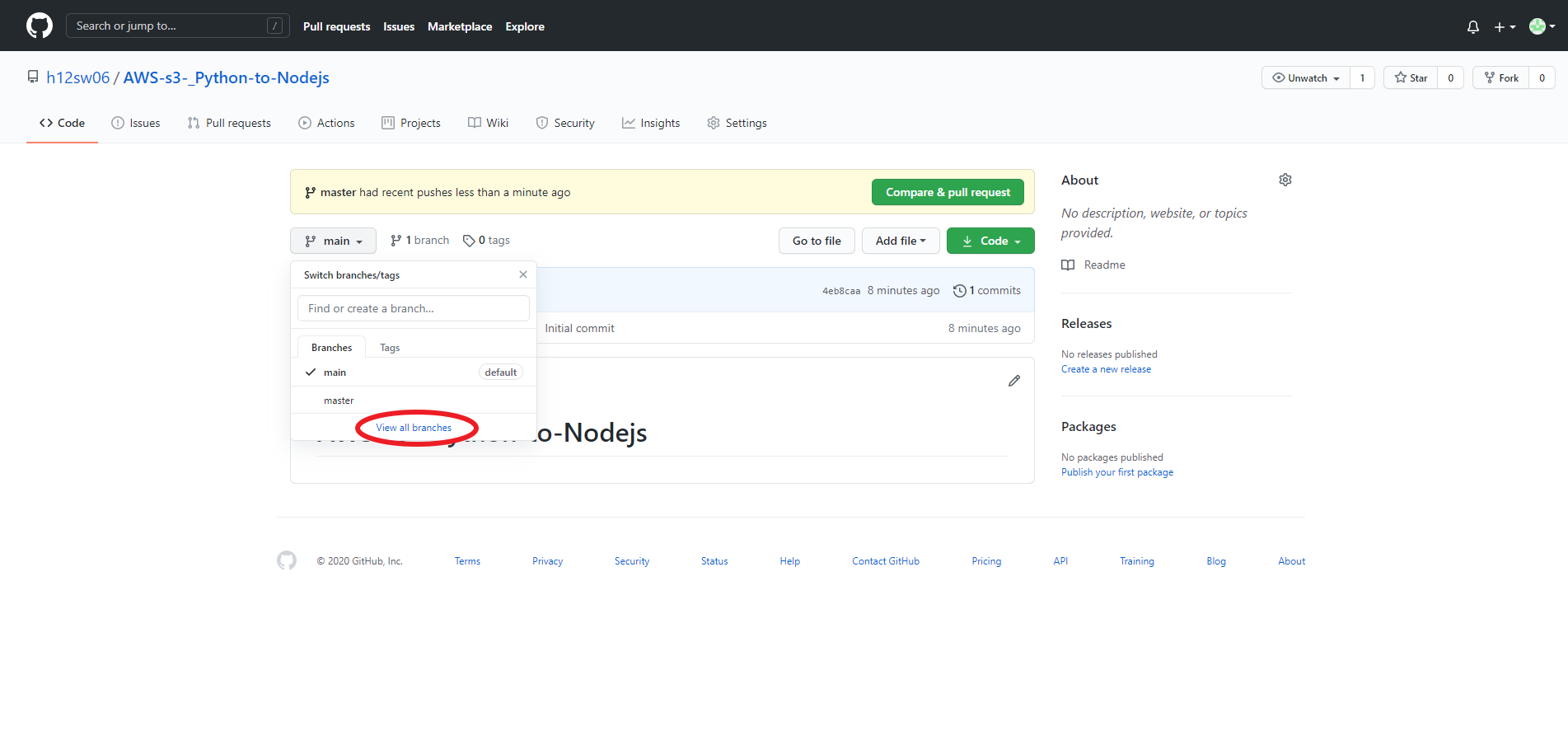1568x731 pixels.
Task: Click the footer GitHub mark icon
Action: coord(287,560)
